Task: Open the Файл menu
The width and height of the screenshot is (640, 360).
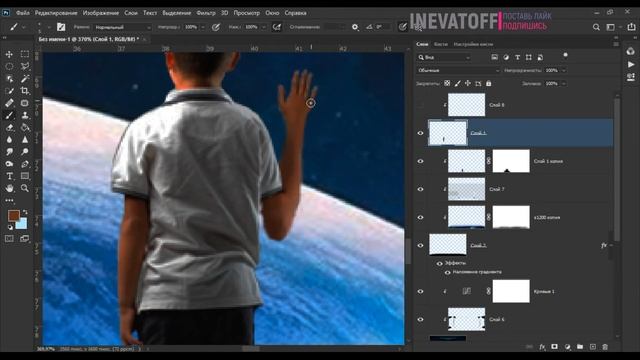Action: point(22,13)
